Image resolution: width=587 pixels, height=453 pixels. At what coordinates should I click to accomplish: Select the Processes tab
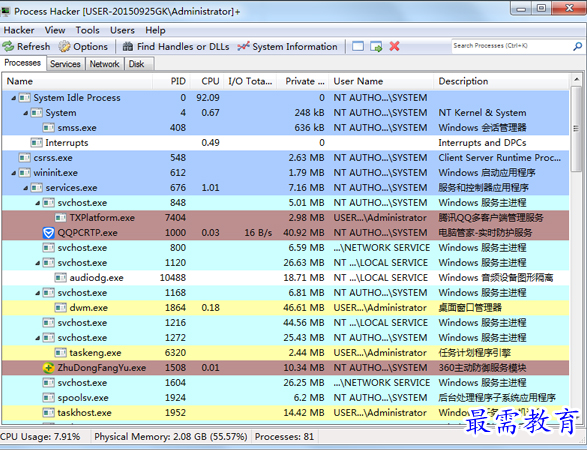tap(22, 63)
